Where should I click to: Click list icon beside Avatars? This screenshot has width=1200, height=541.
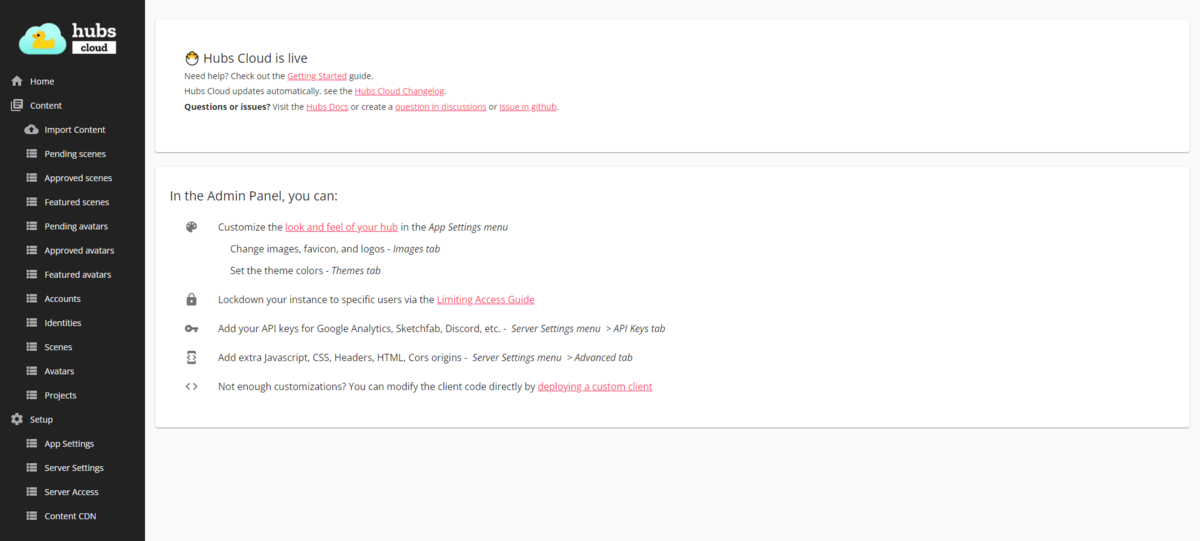click(31, 371)
